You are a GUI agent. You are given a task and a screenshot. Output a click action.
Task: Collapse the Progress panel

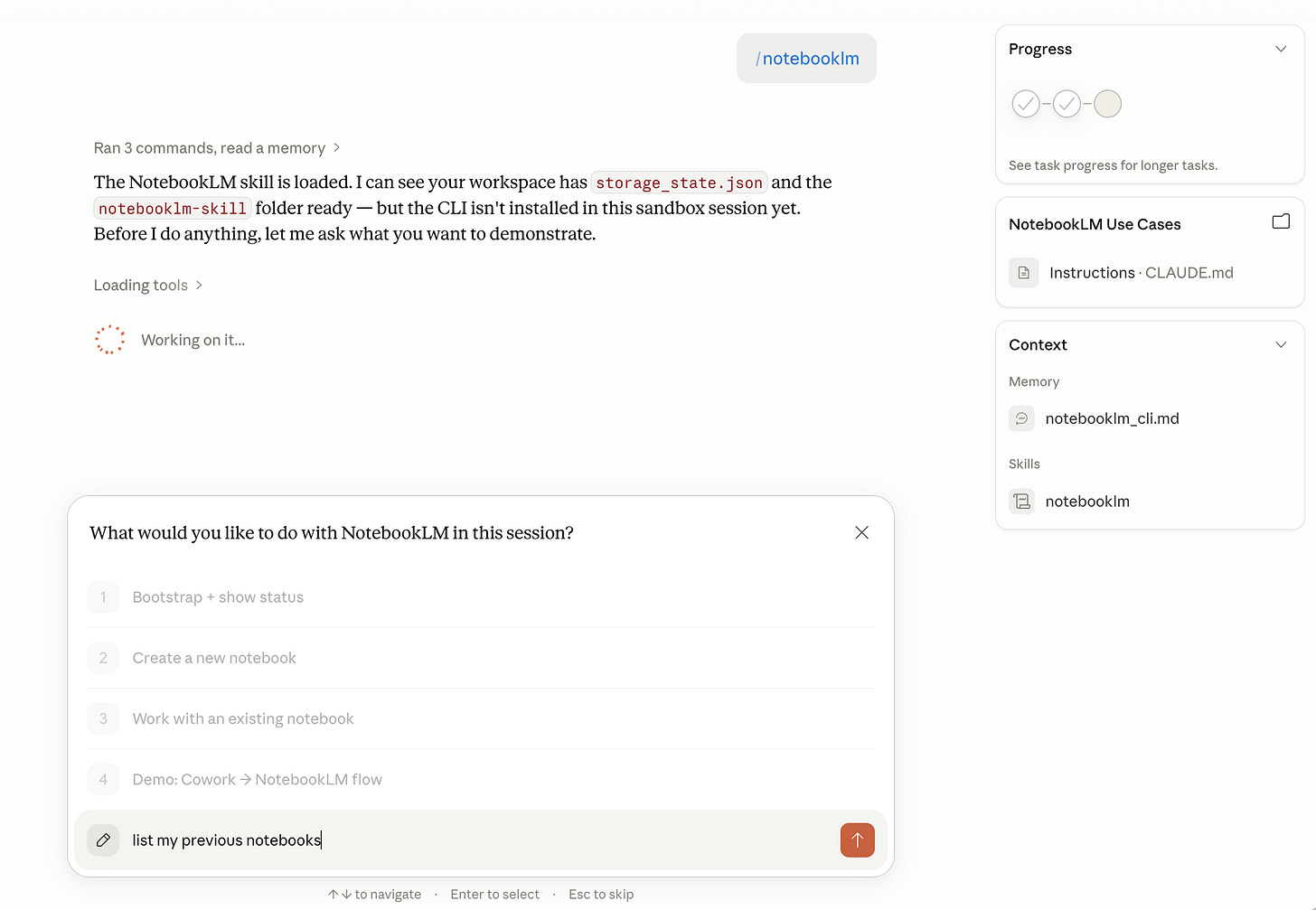click(1281, 49)
